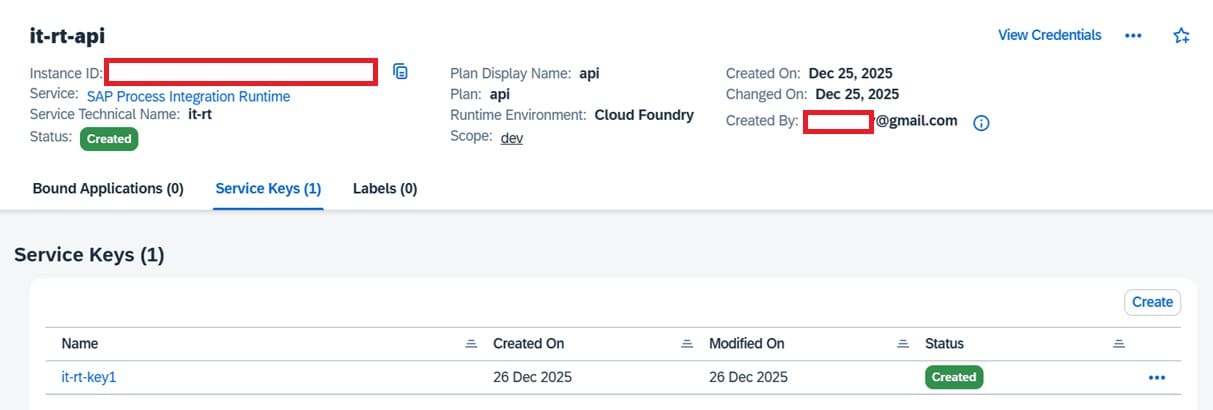Open actions menu for it-rt-key1 row
1213x410 pixels.
pos(1157,378)
